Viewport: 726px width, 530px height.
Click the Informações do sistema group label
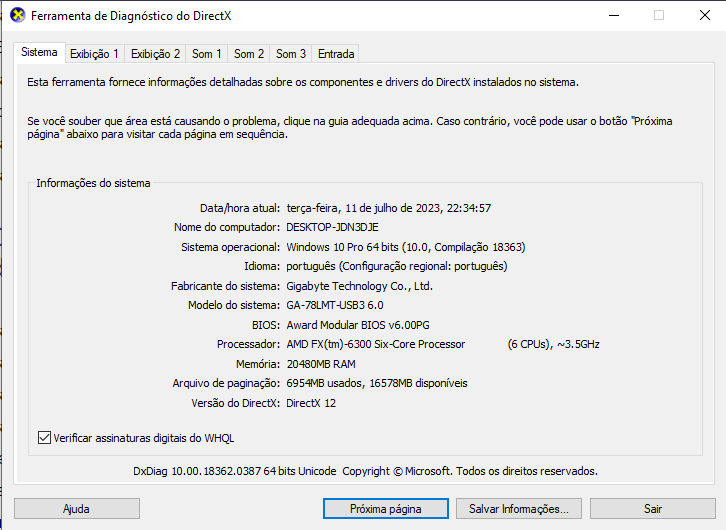93,183
